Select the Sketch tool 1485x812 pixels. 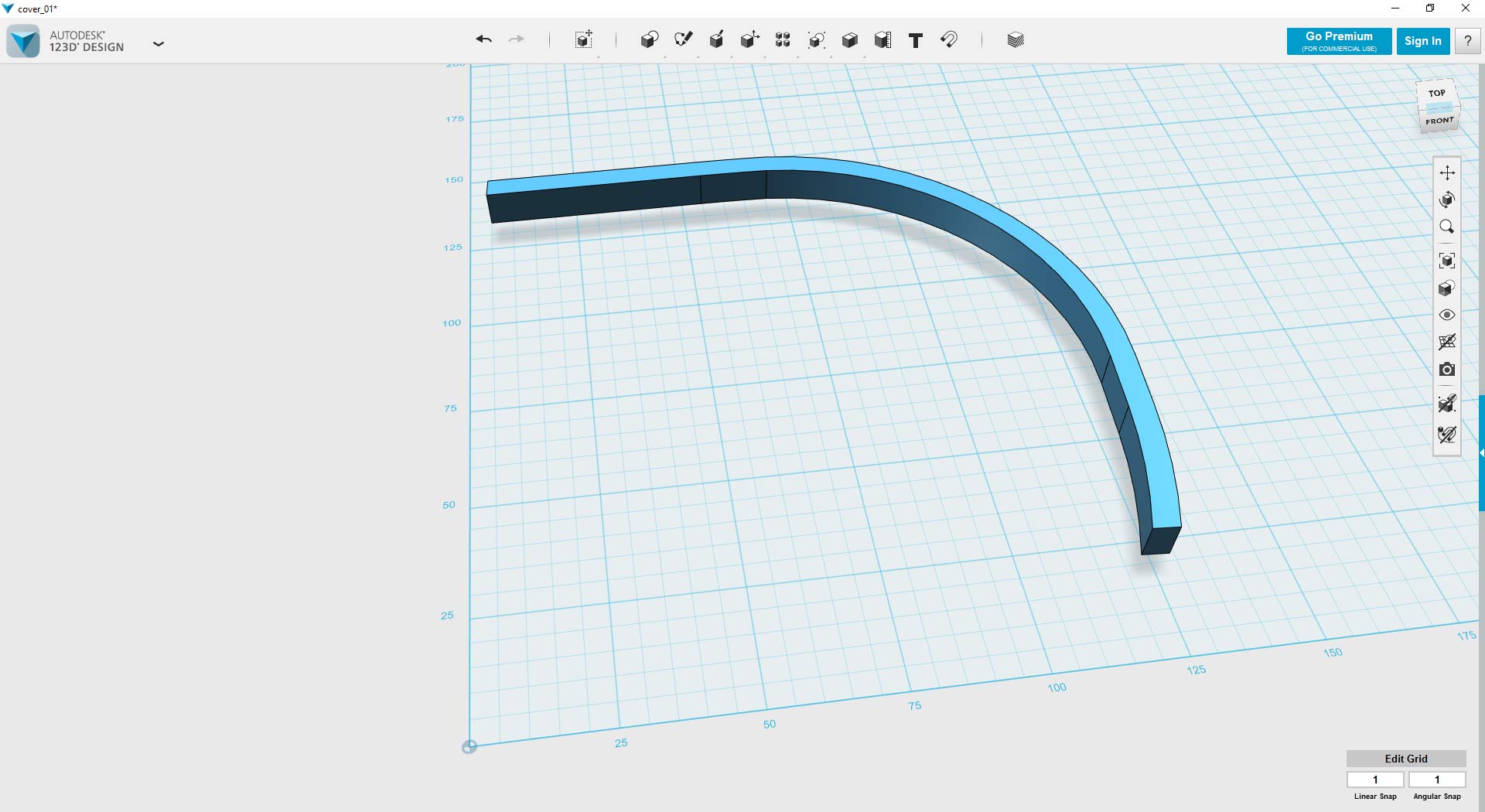tap(683, 39)
